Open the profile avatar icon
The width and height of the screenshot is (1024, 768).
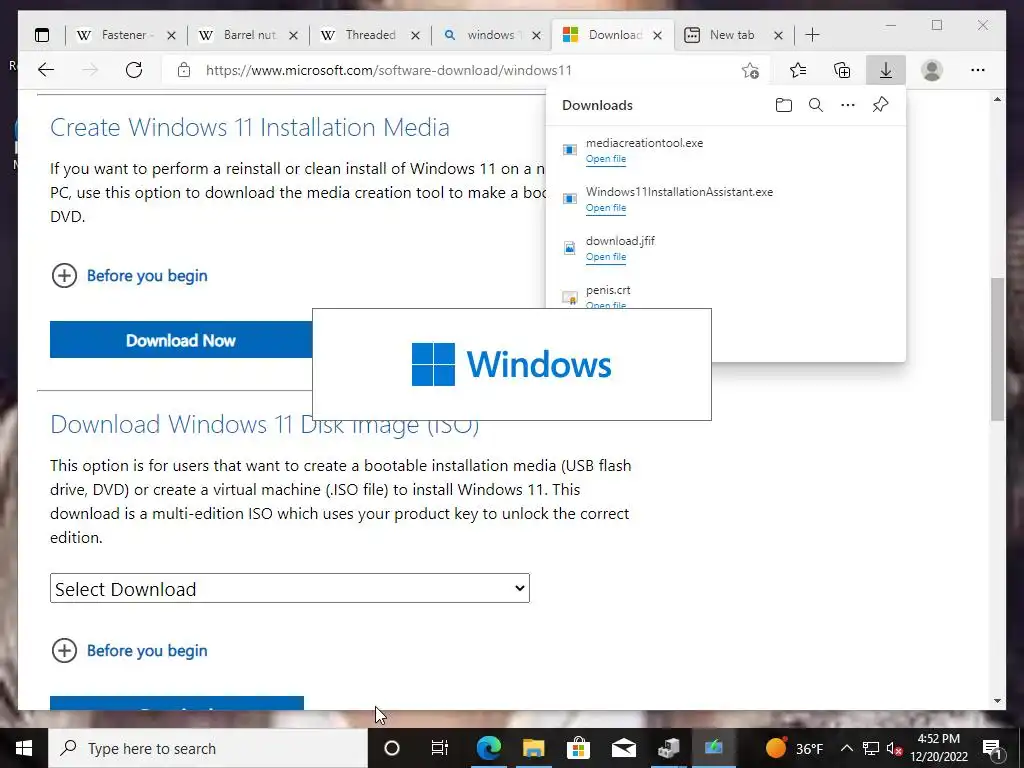point(932,70)
